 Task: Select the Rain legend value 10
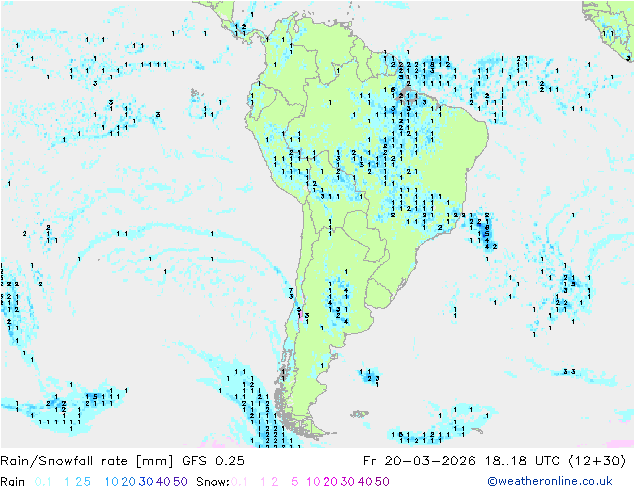click(112, 482)
